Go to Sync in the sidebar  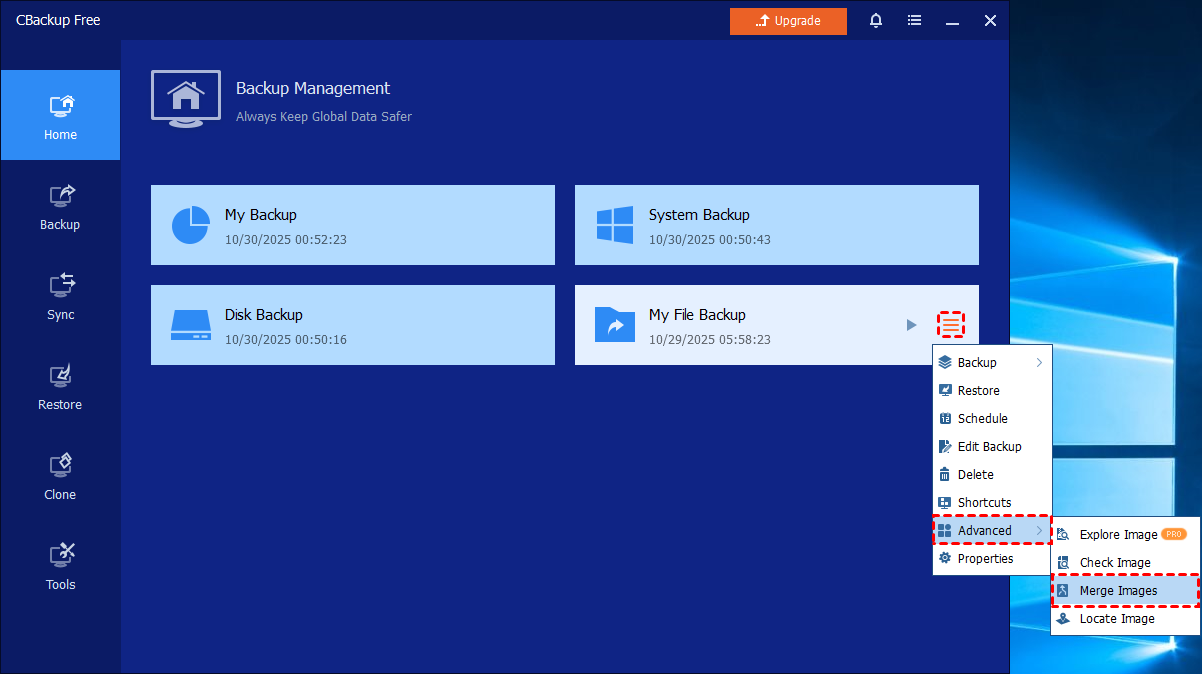60,297
